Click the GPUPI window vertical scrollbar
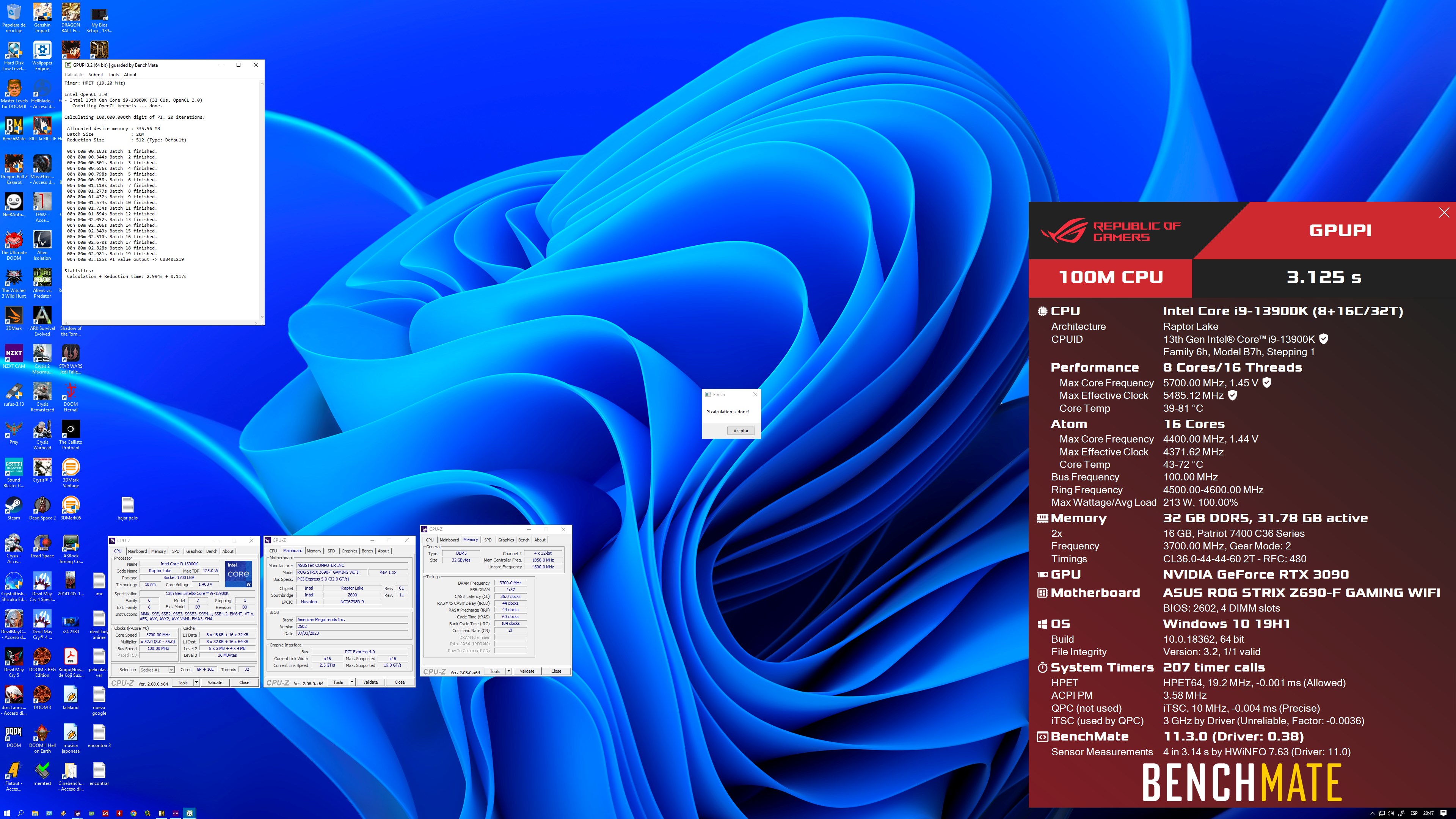1456x819 pixels. [261, 200]
